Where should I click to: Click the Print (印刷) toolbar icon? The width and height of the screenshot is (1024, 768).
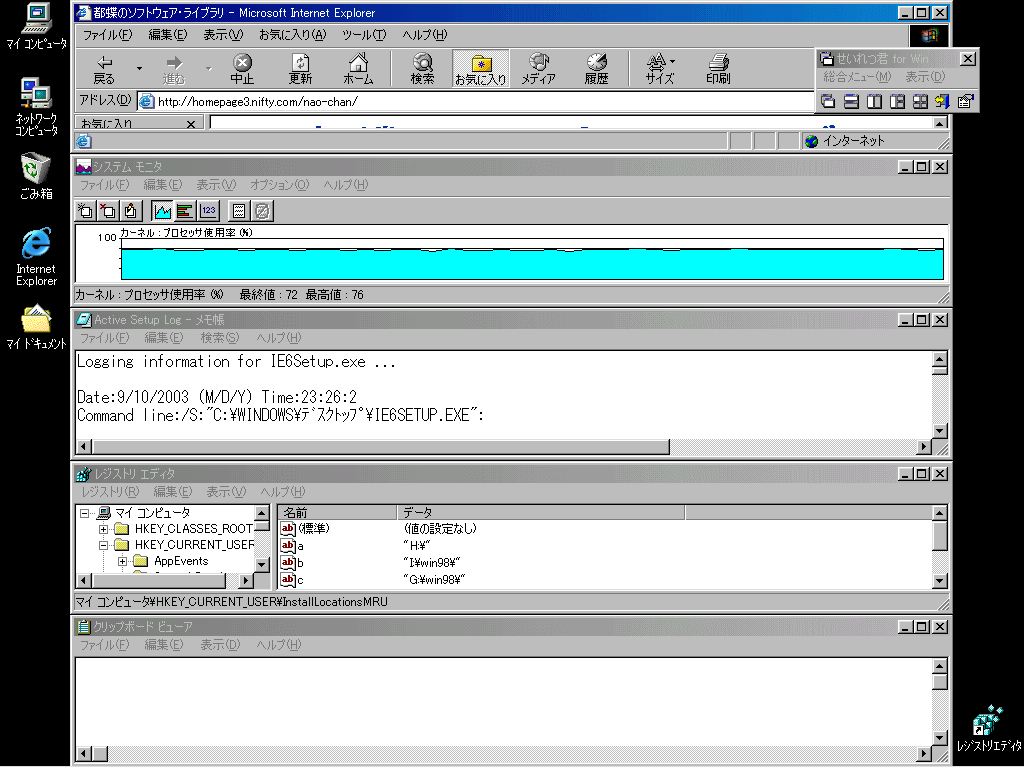[718, 69]
